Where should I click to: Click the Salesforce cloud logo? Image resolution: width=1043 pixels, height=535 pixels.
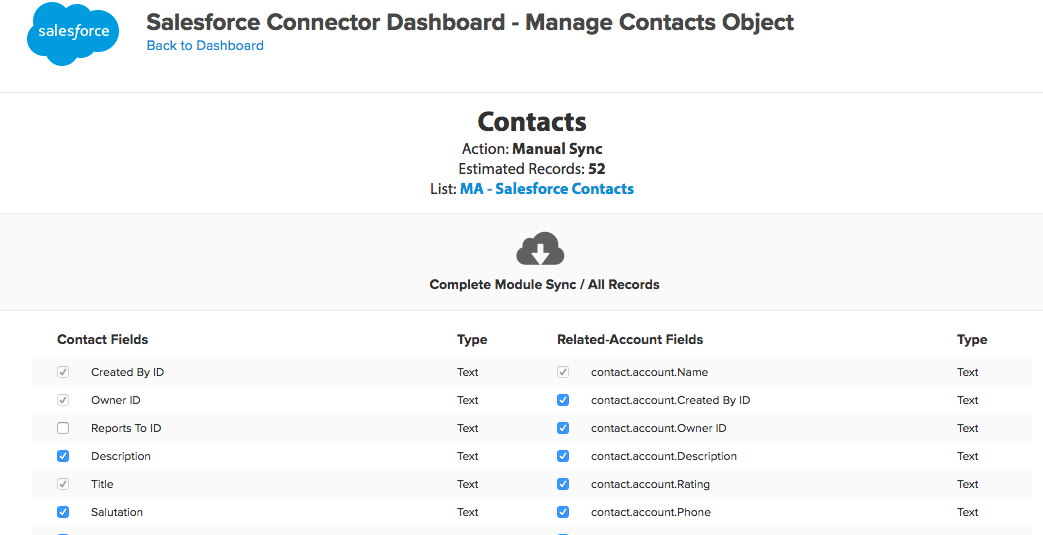point(73,34)
